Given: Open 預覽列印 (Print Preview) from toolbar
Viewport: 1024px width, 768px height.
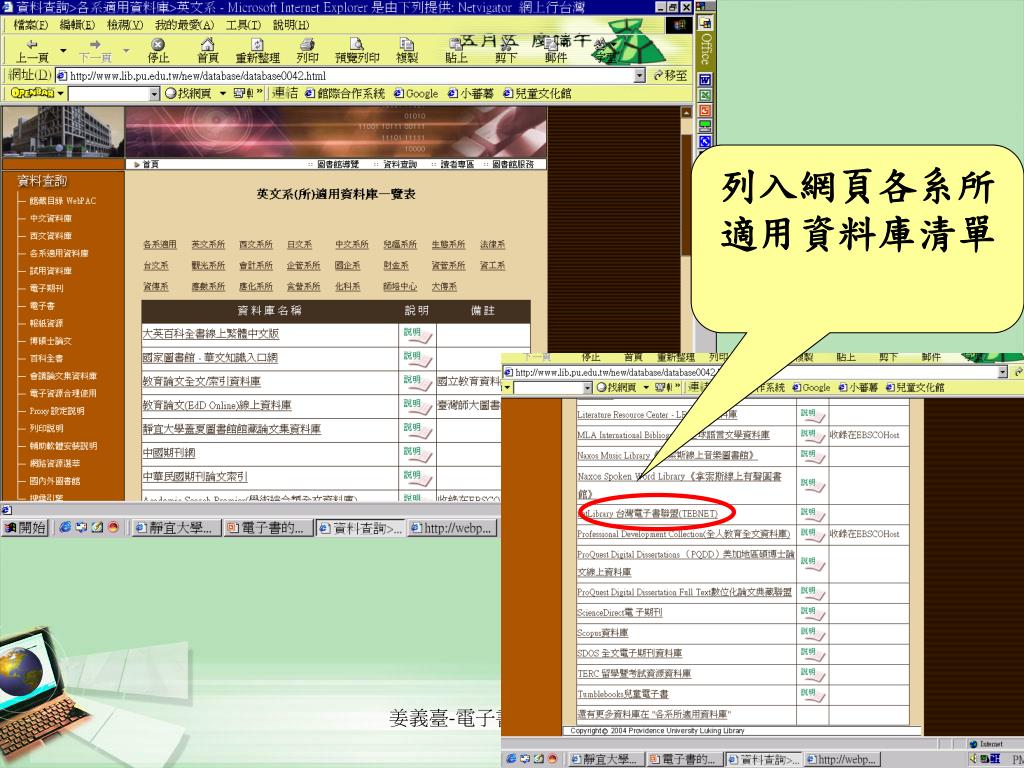Looking at the screenshot, I should coord(357,50).
